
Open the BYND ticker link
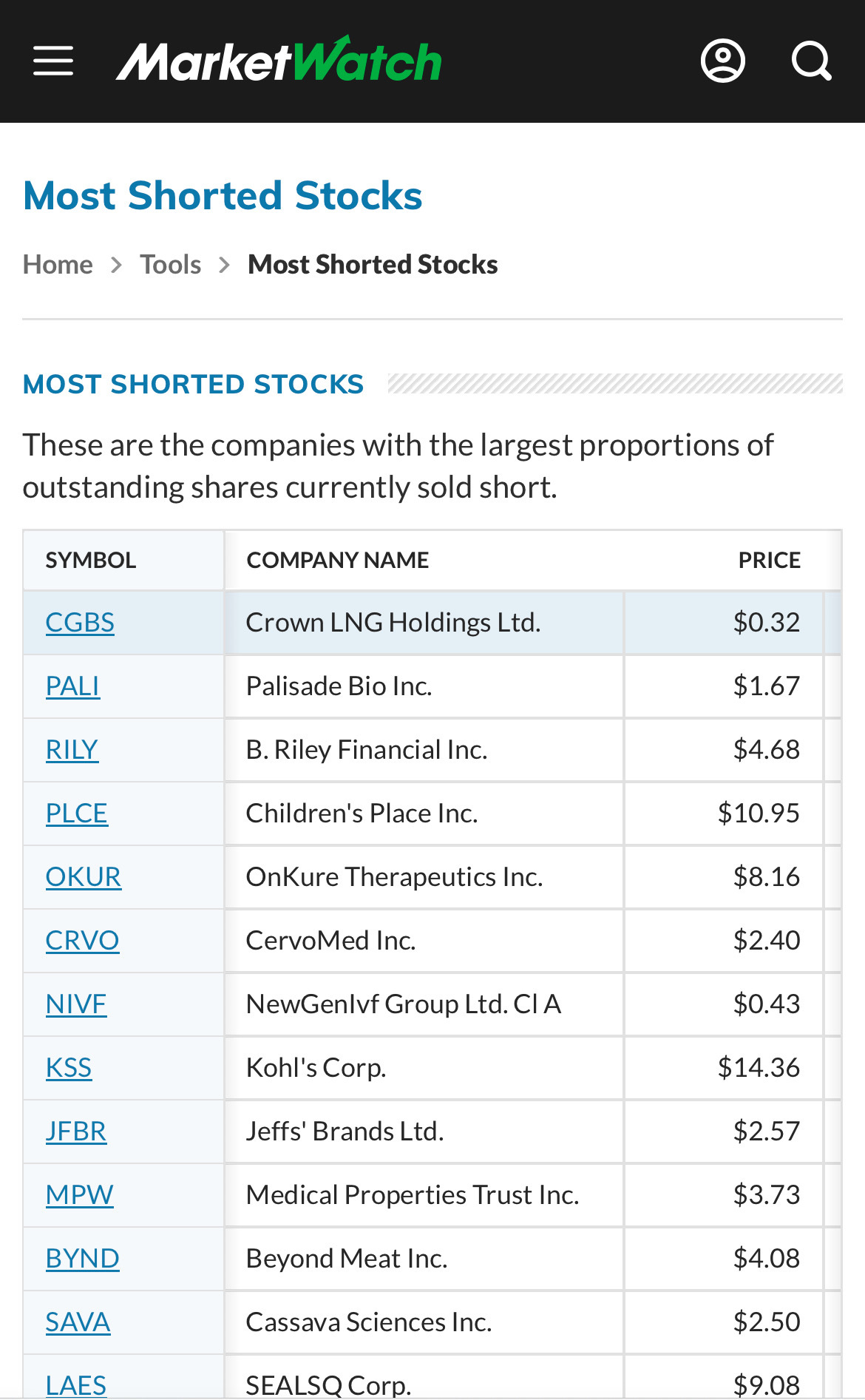click(x=82, y=1259)
